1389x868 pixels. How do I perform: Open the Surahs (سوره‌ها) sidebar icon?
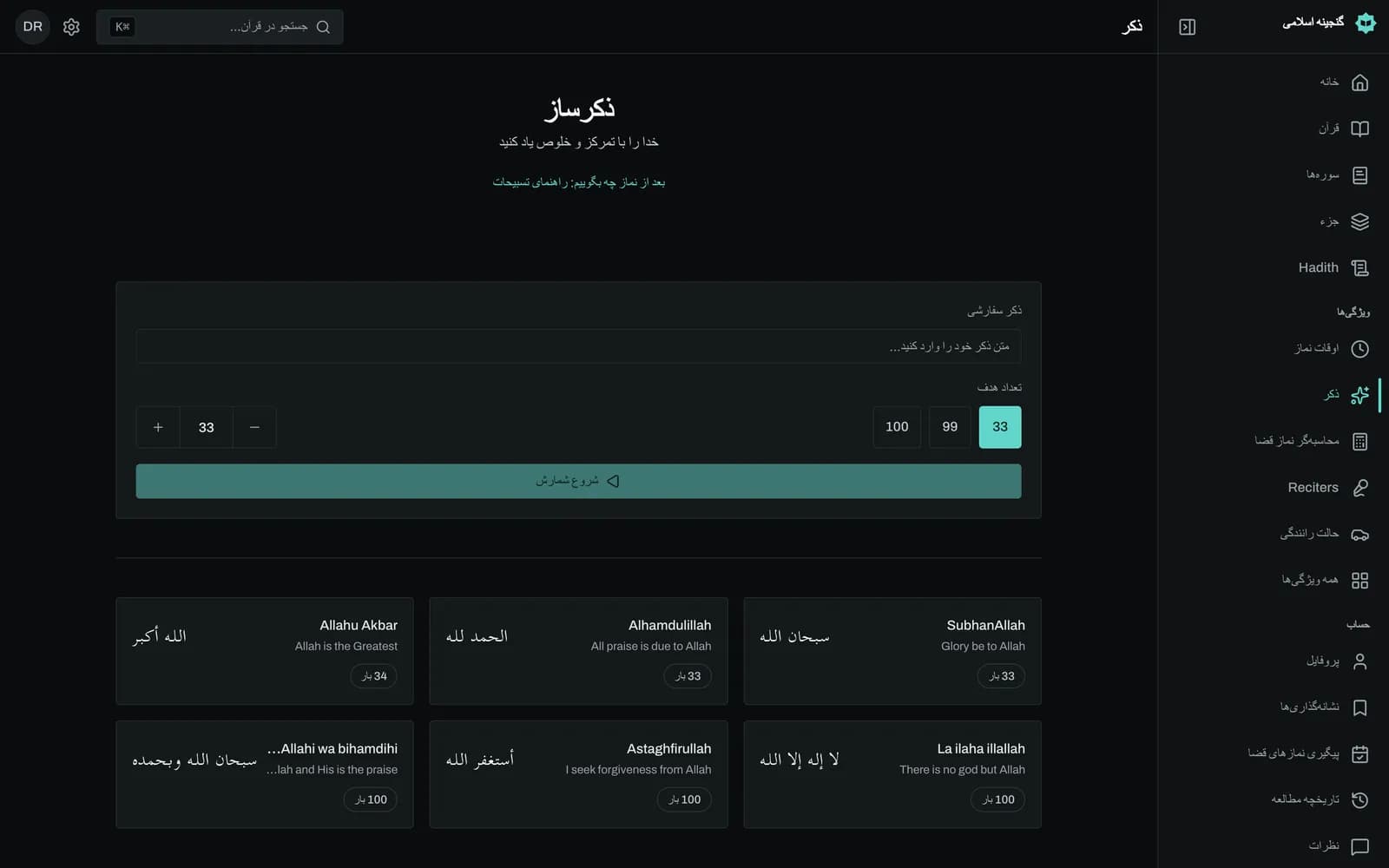pyautogui.click(x=1359, y=175)
